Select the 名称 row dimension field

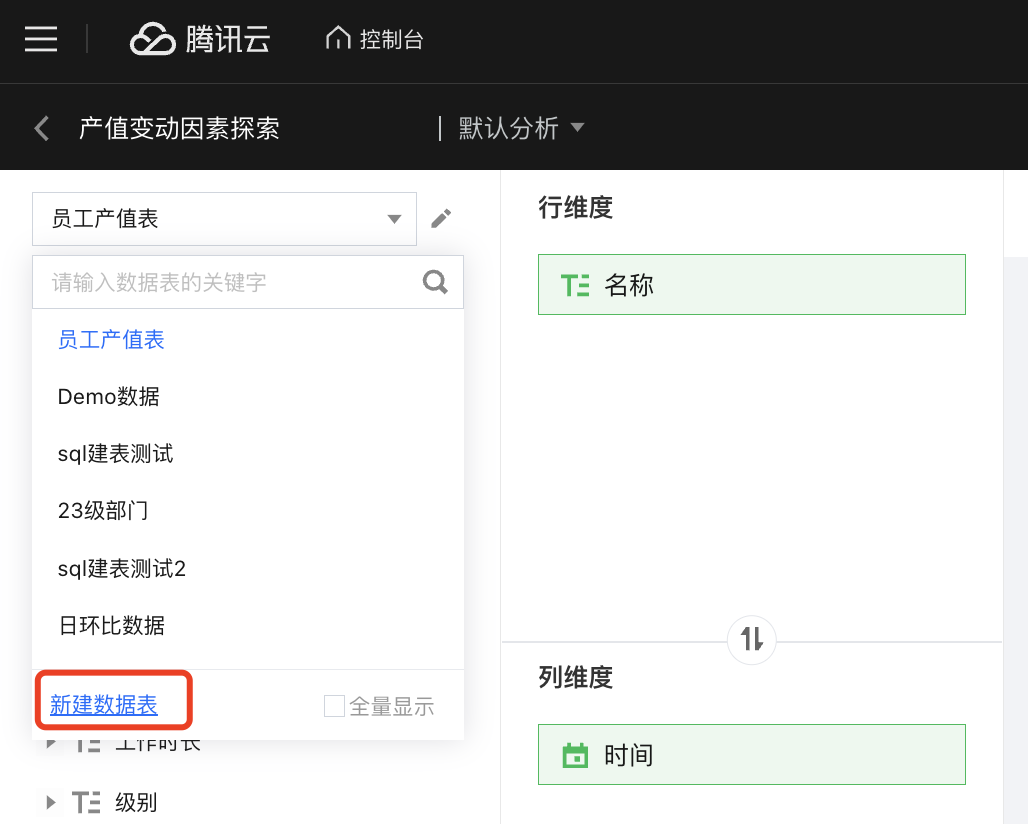pyautogui.click(x=751, y=285)
